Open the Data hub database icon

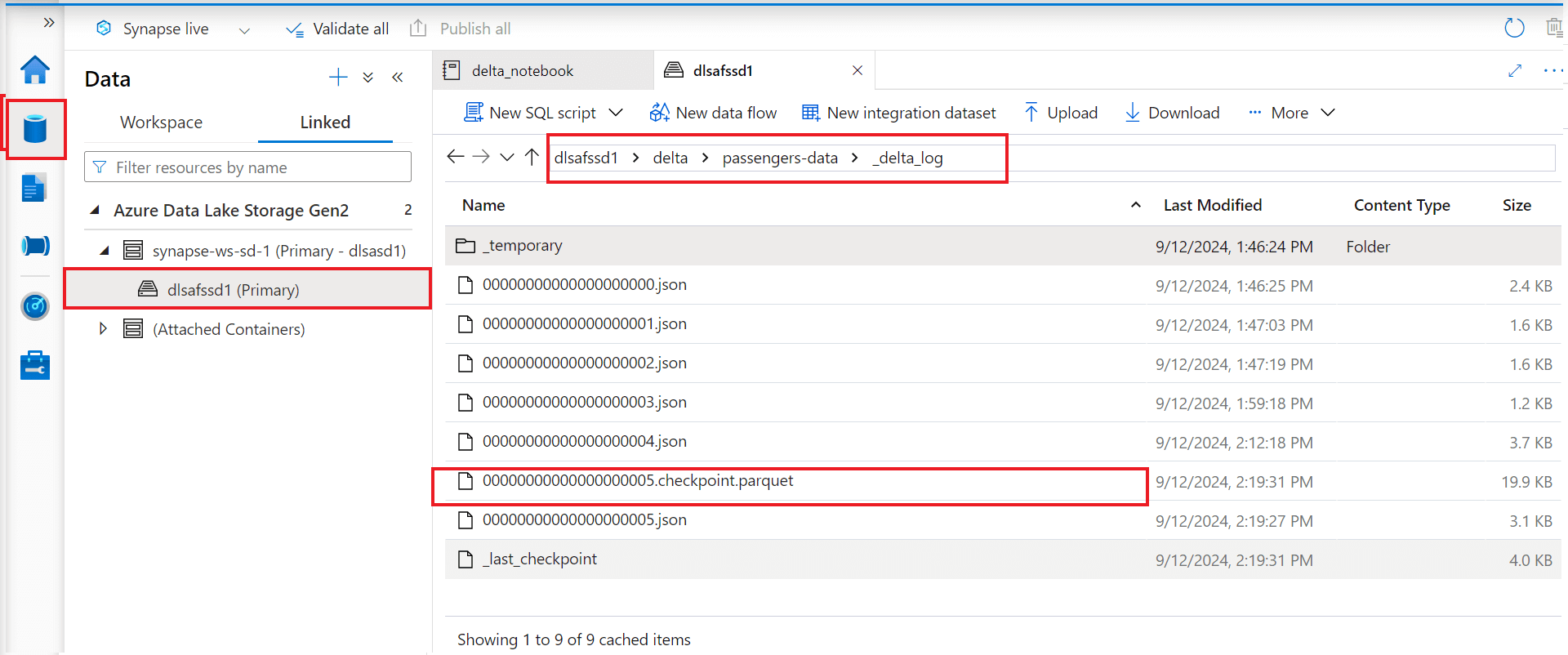tap(35, 129)
